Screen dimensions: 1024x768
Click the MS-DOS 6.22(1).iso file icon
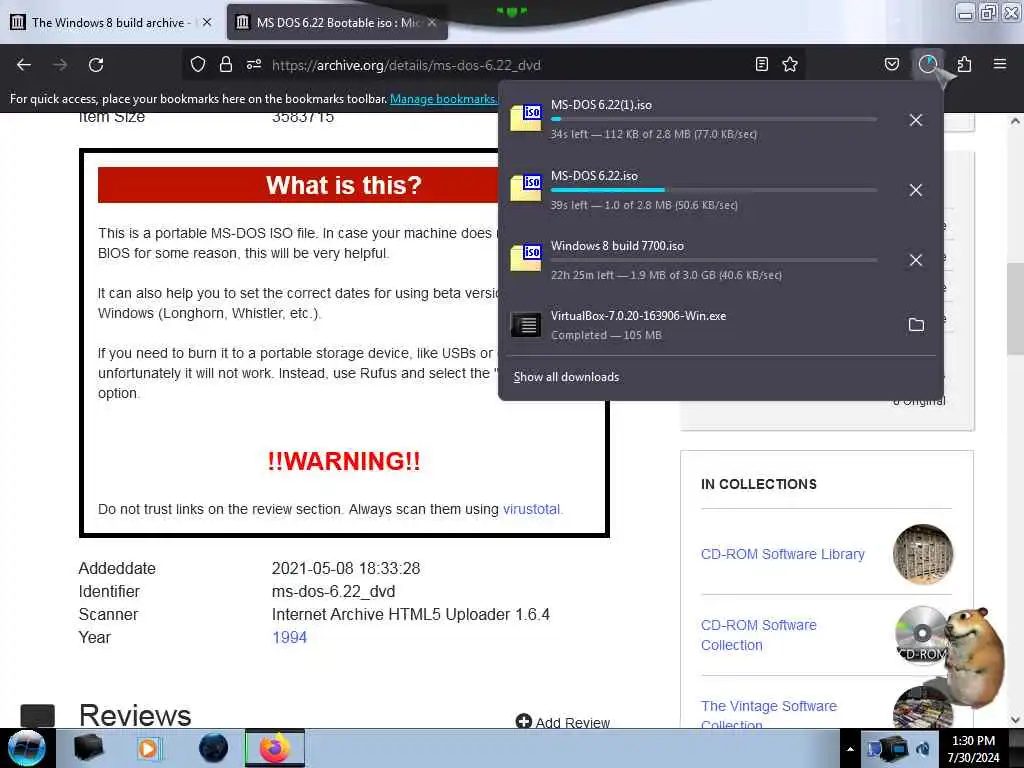(x=526, y=118)
